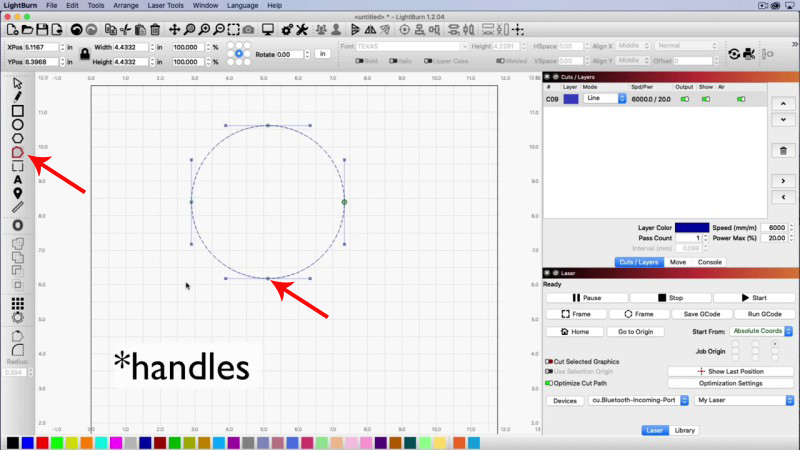Expand the Start From Absolute Coords dropdown
The height and width of the screenshot is (450, 800).
(761, 330)
